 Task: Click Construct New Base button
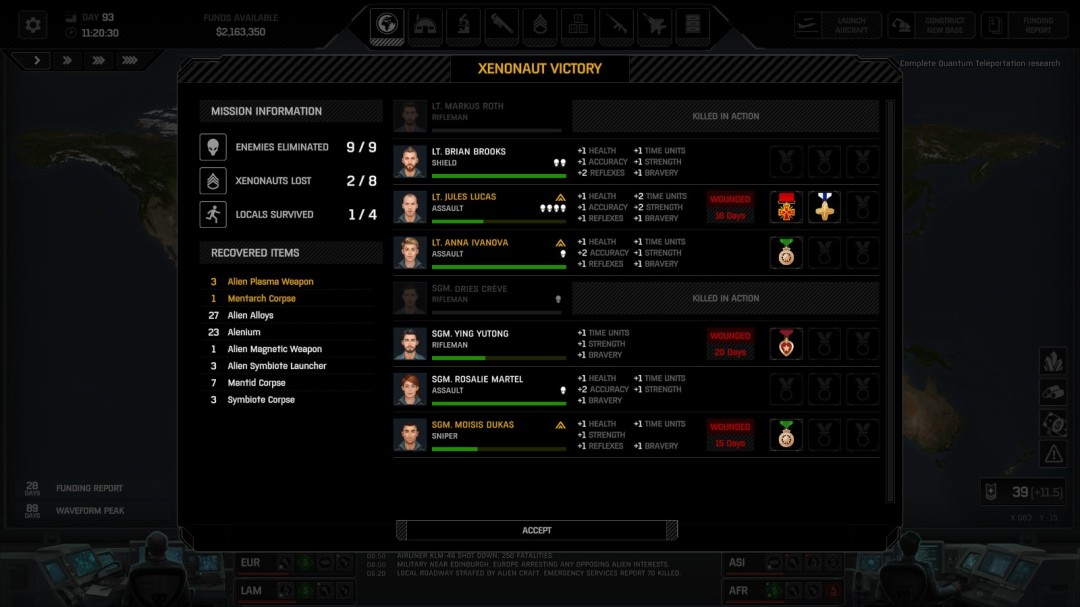[931, 25]
